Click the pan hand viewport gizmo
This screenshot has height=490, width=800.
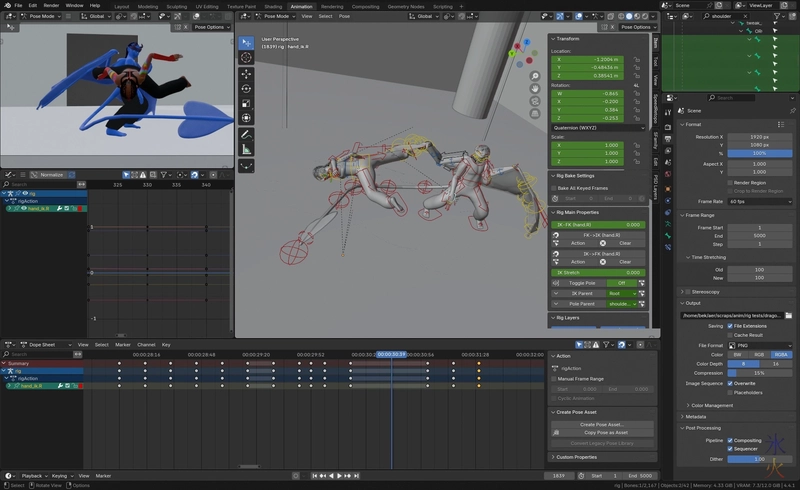click(535, 87)
